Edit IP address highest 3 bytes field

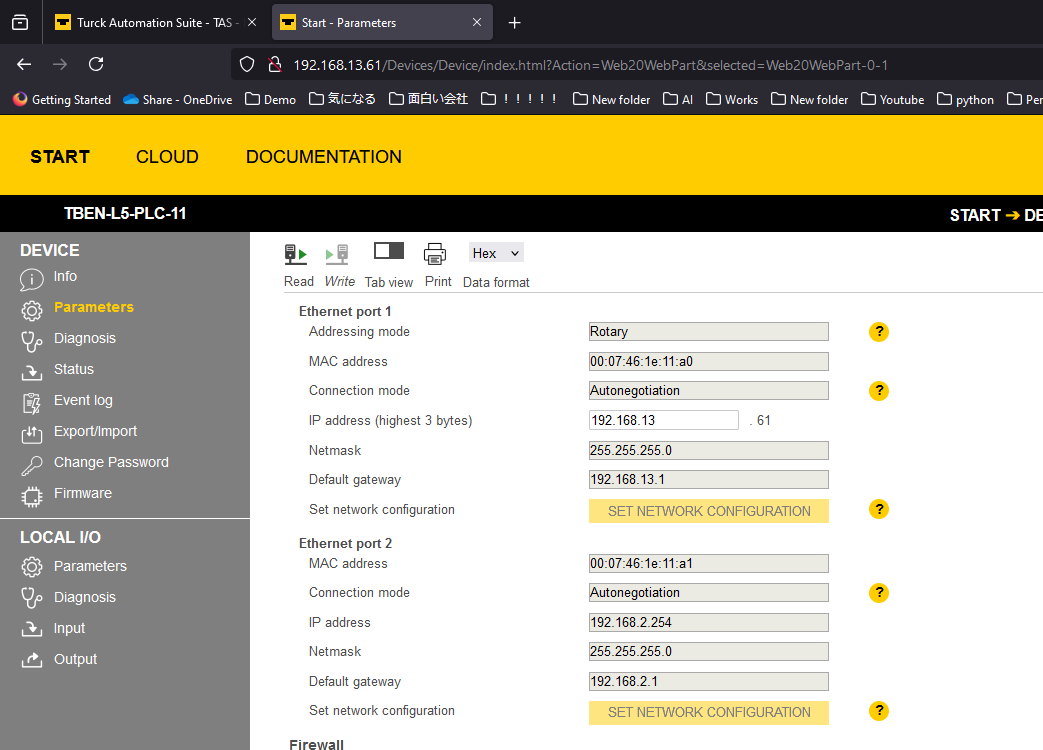(x=663, y=420)
